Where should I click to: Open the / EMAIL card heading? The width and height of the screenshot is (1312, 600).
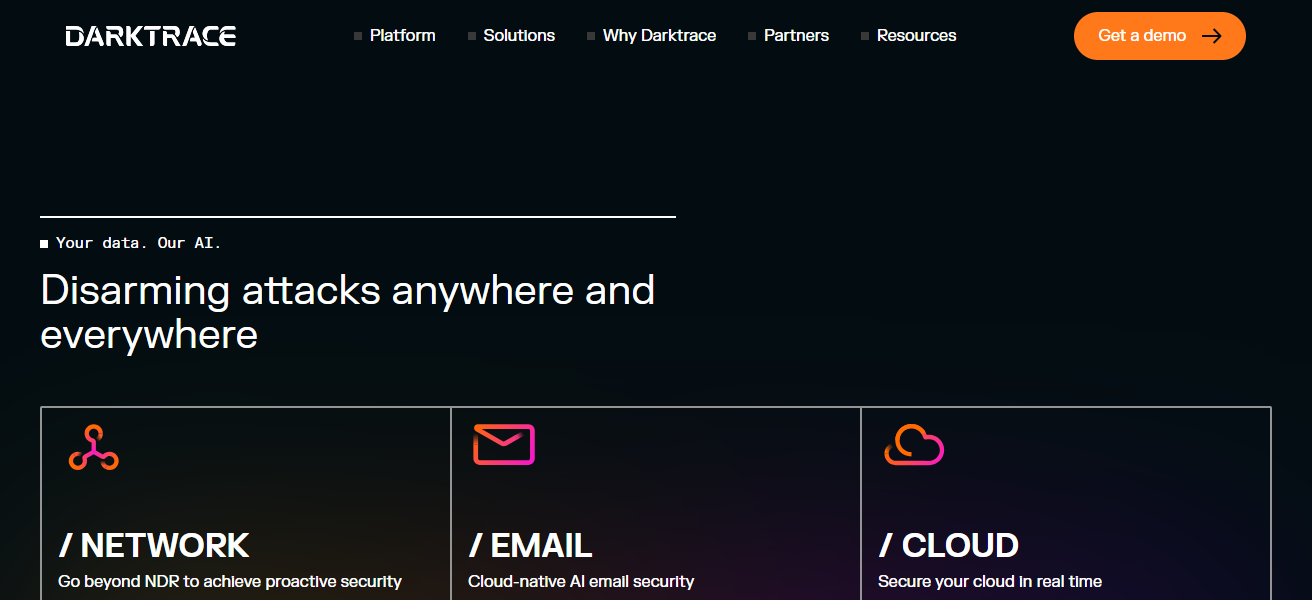[530, 545]
